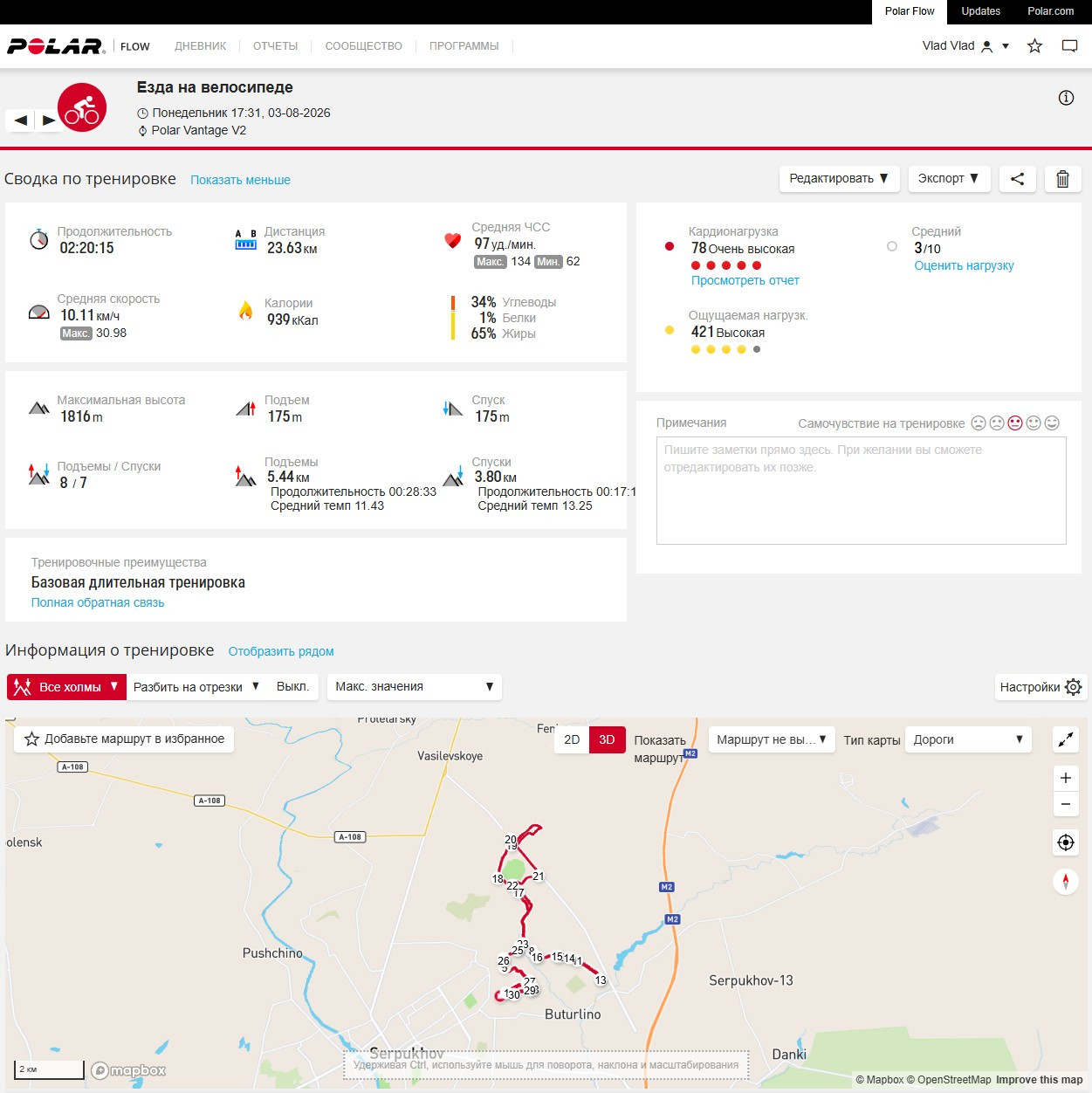Click Оценить нагрузку link
This screenshot has height=1093, width=1092.
pos(964,265)
